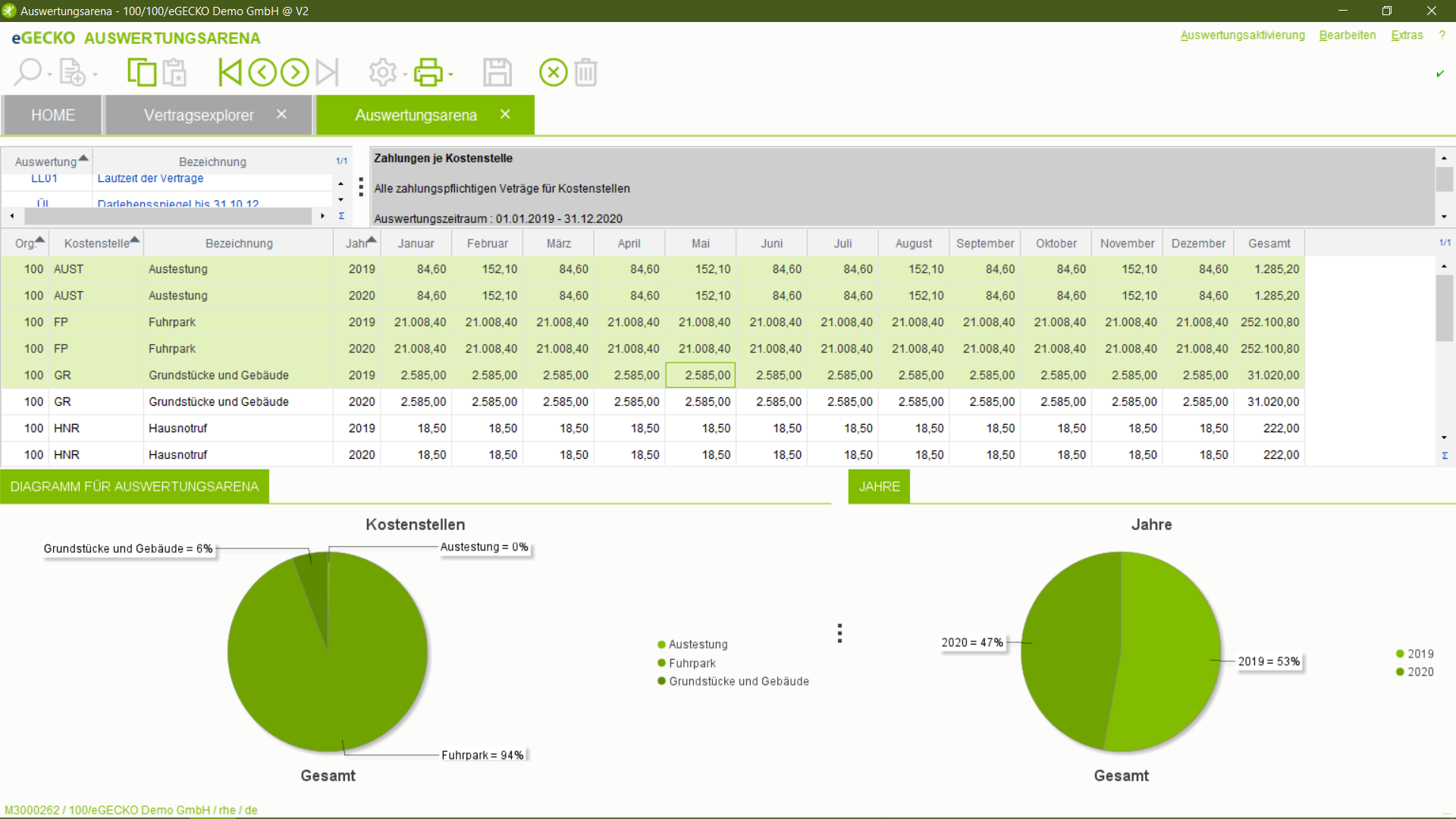Go to previous record arrow icon
Screen dimensions: 1456x819
coord(262,73)
